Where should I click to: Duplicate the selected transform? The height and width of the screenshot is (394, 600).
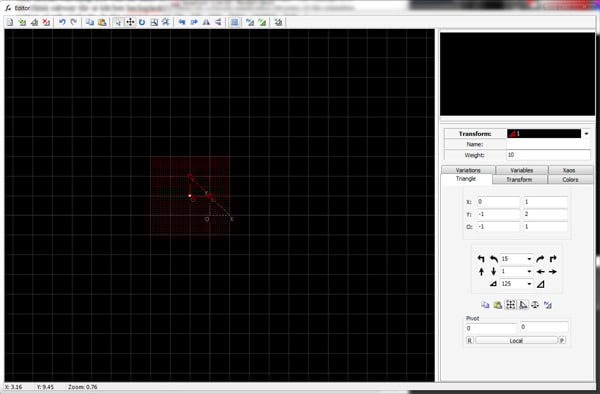[34, 22]
